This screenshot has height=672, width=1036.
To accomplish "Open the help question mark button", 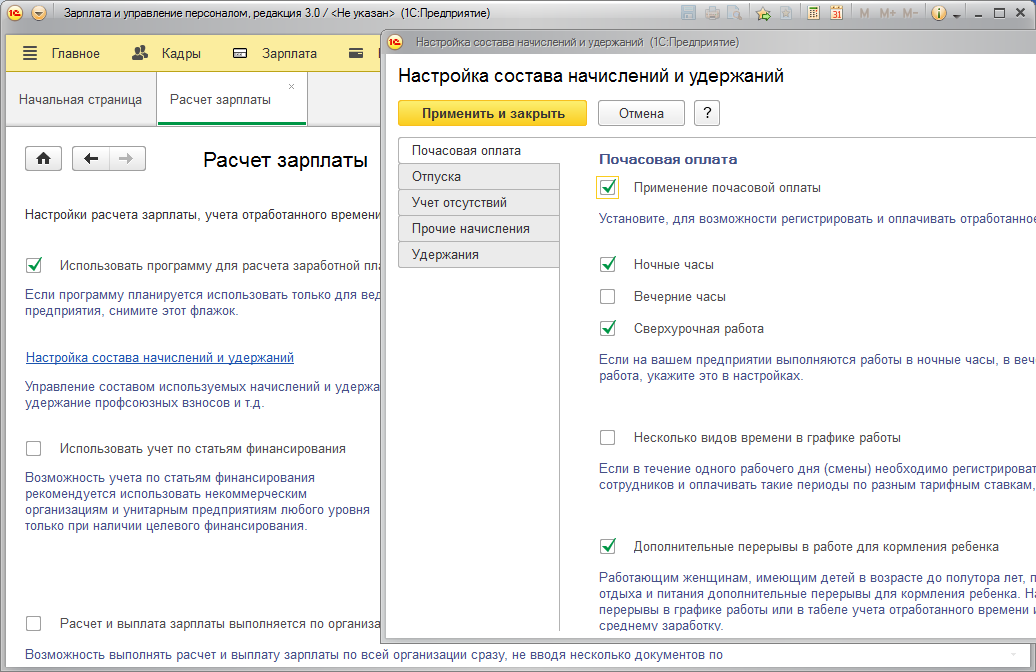I will tap(707, 113).
